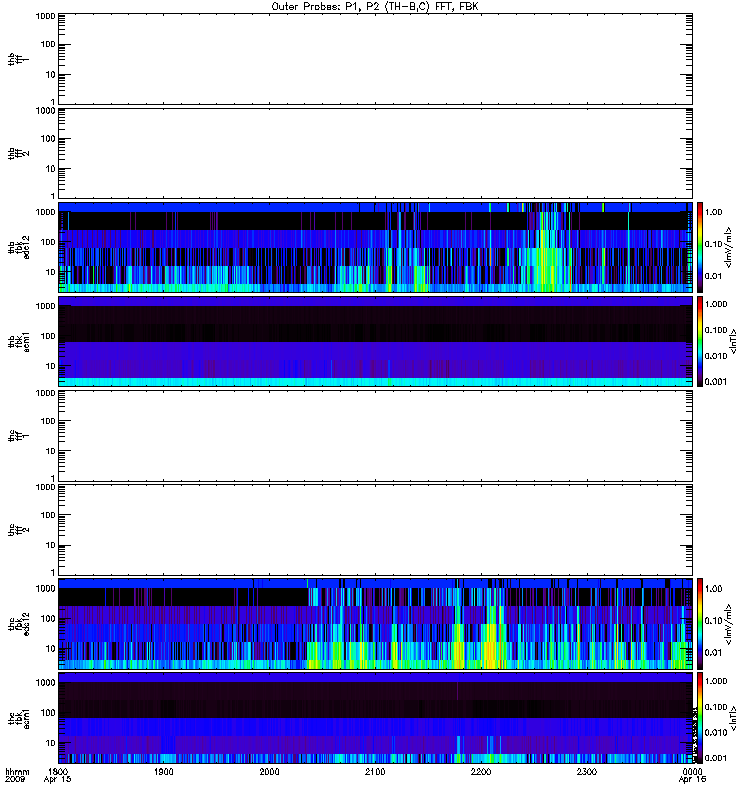Click the <|nT|> unit label beside thc scm1

733,718
